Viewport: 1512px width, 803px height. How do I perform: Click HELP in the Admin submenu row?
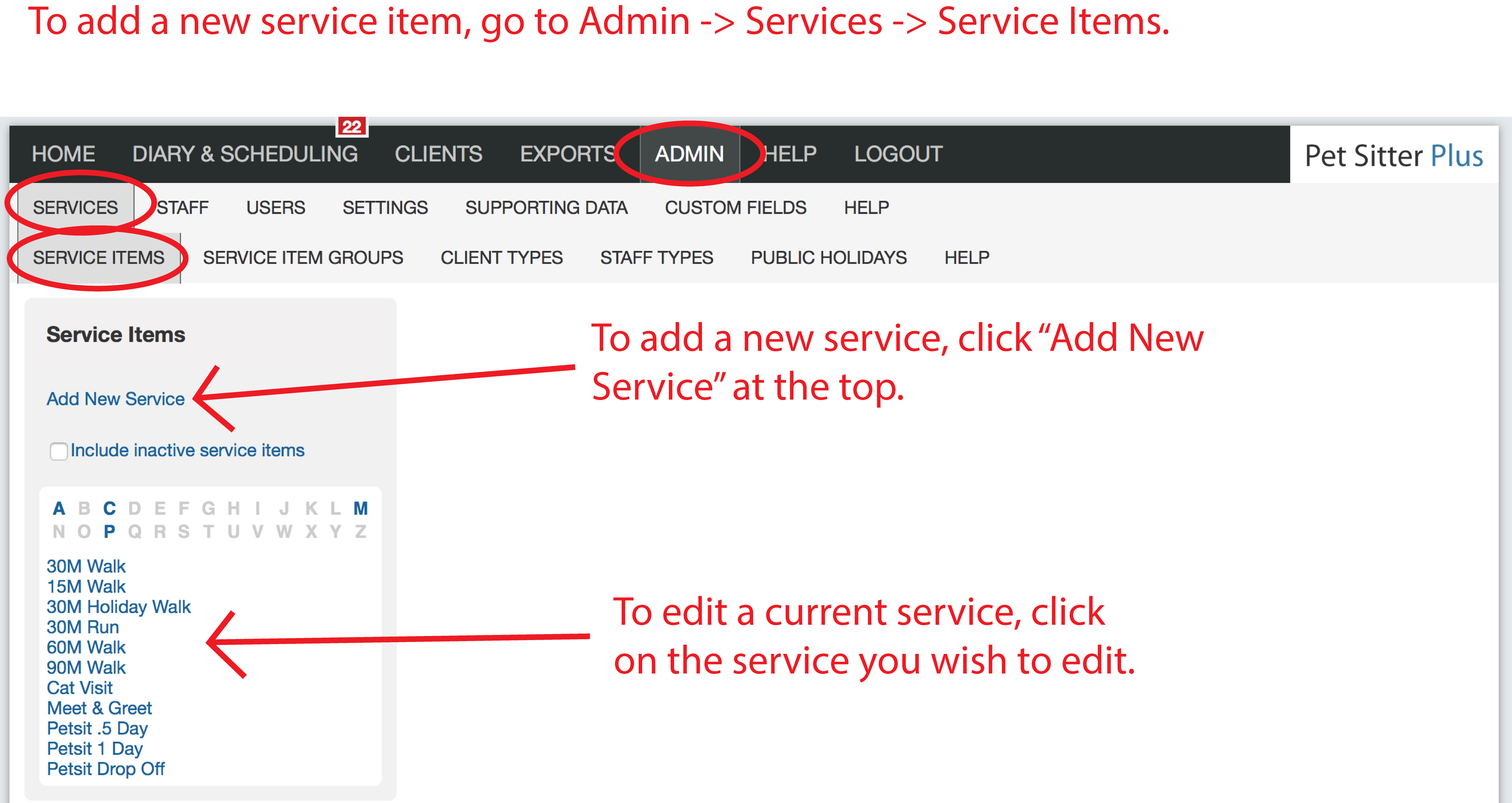(866, 208)
